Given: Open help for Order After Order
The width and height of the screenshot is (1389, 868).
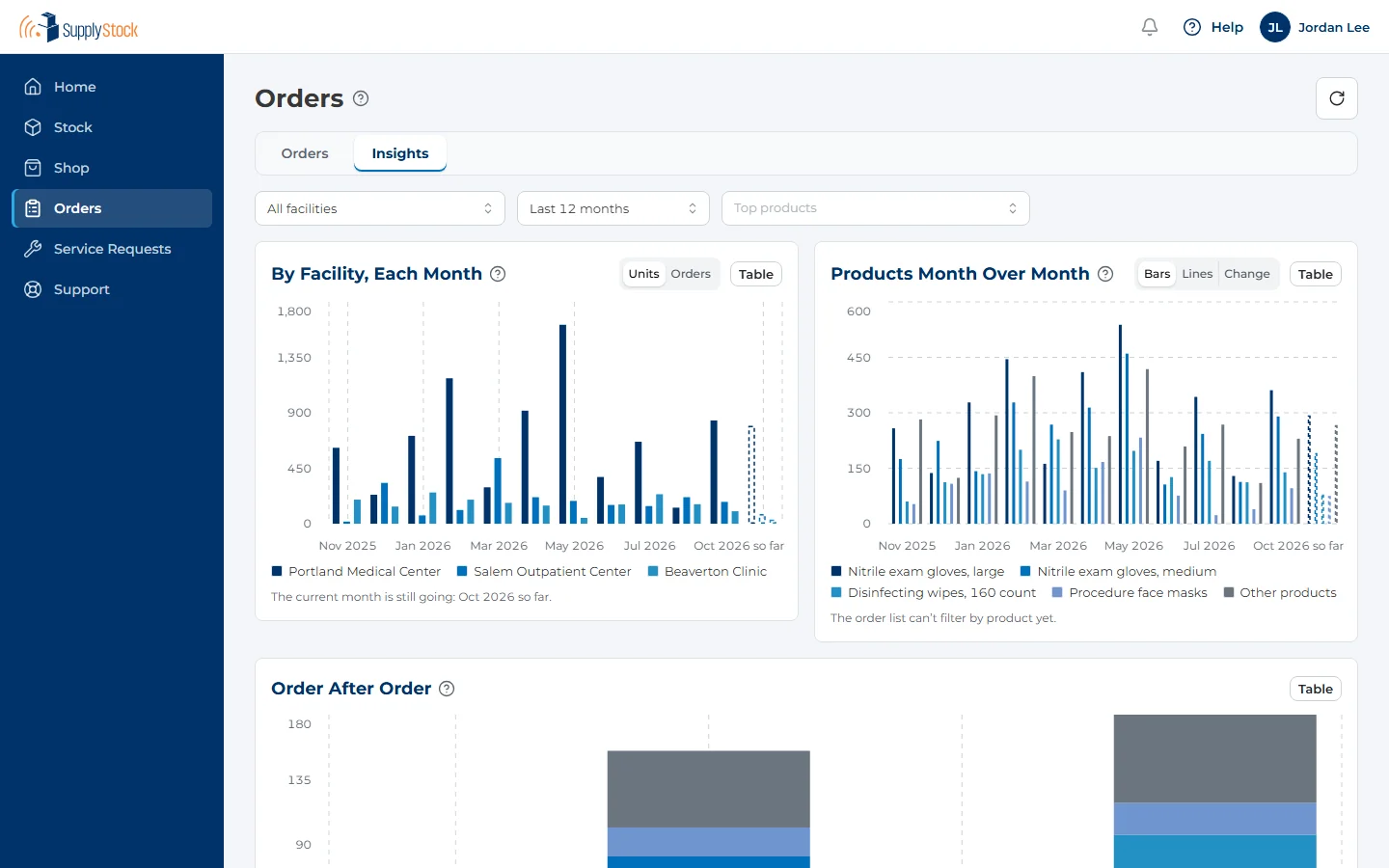Looking at the screenshot, I should [447, 689].
